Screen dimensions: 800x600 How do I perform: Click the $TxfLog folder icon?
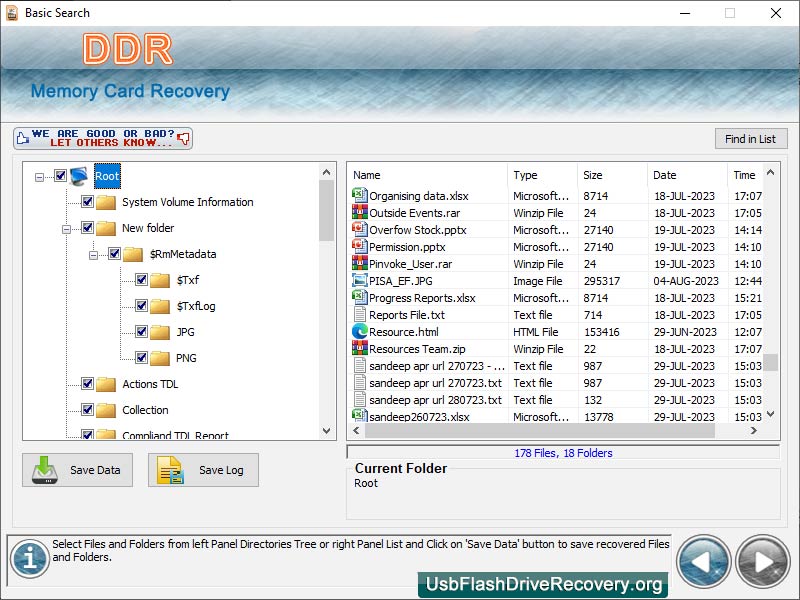160,306
